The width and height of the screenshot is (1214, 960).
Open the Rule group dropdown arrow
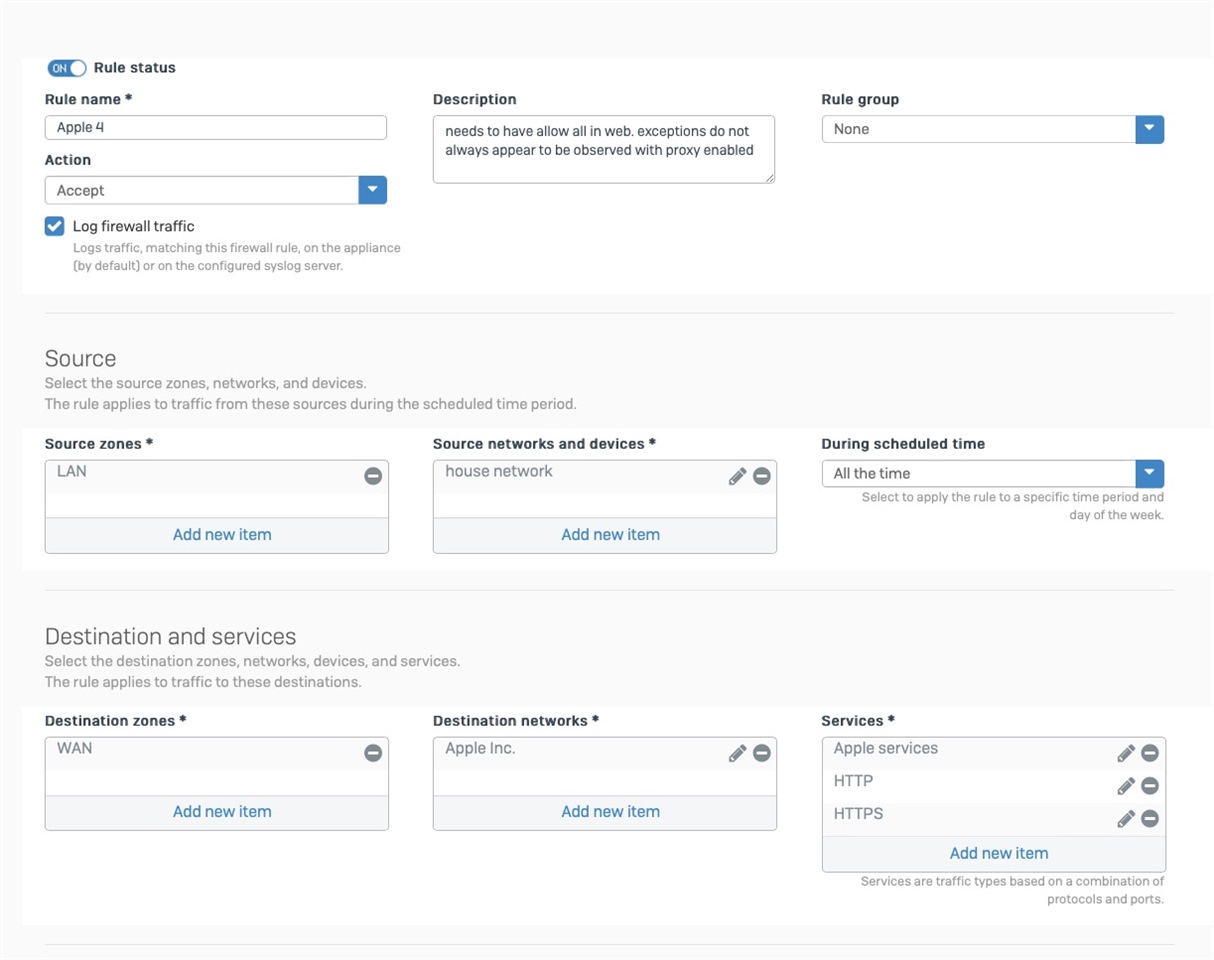click(1150, 129)
